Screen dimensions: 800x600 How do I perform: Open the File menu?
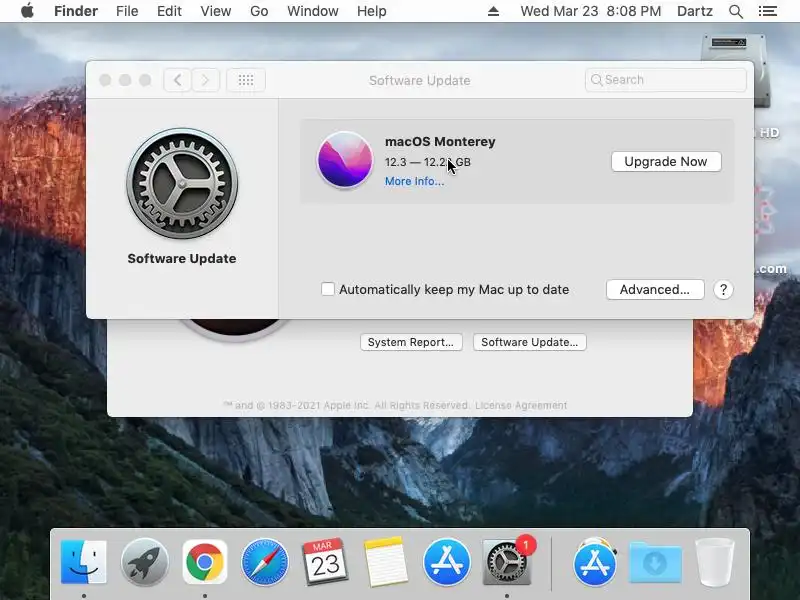pos(127,11)
